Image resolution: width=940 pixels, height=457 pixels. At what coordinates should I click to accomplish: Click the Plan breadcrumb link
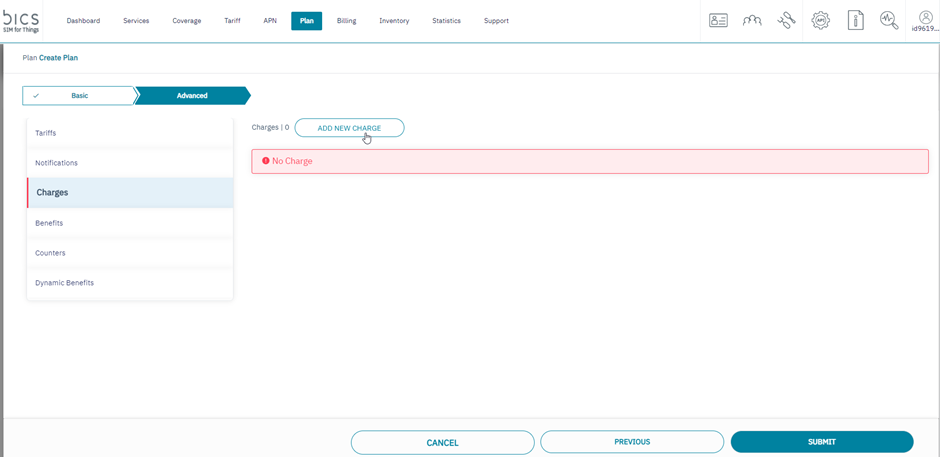pos(30,58)
